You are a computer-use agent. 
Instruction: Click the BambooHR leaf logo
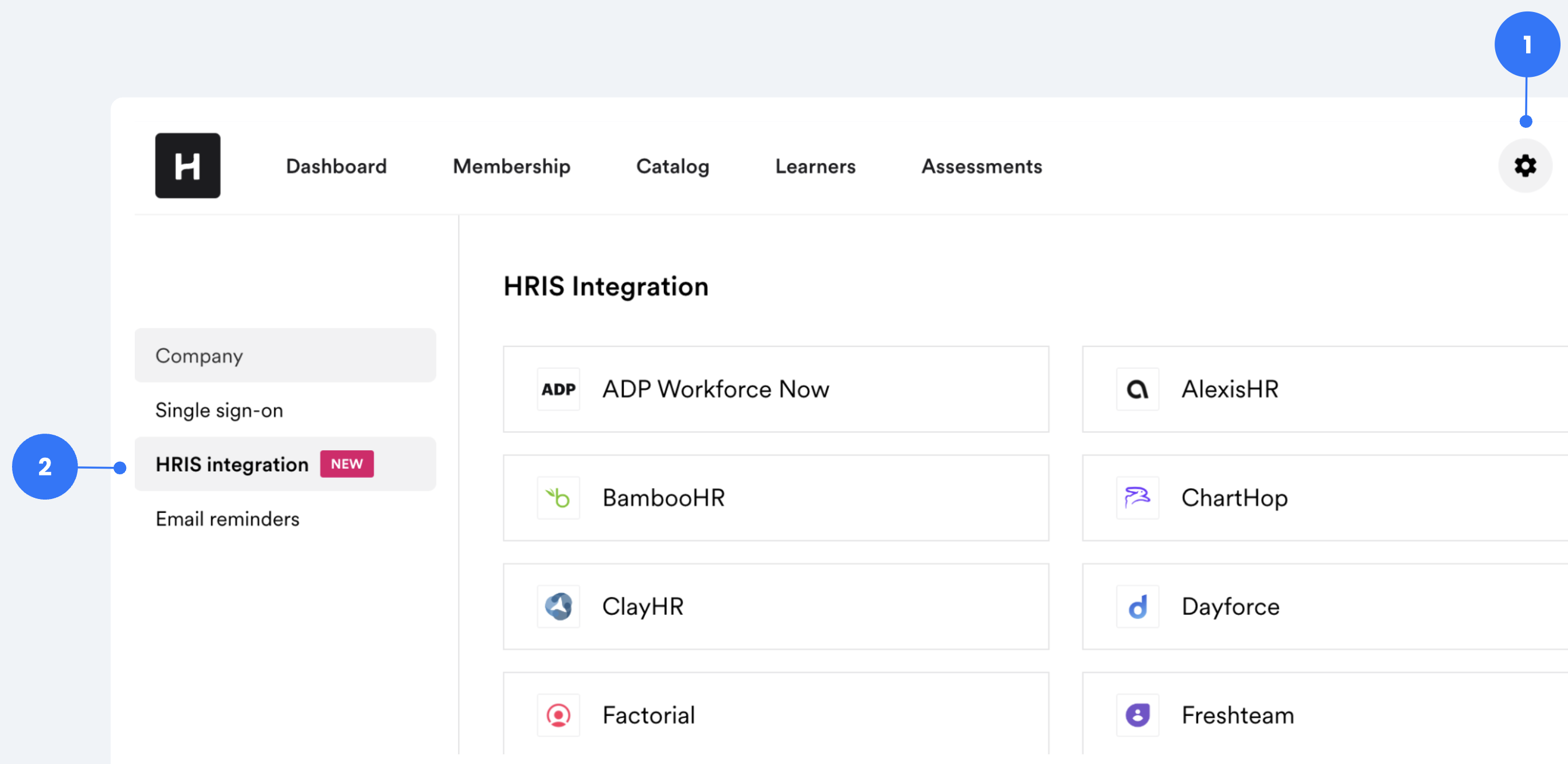558,498
